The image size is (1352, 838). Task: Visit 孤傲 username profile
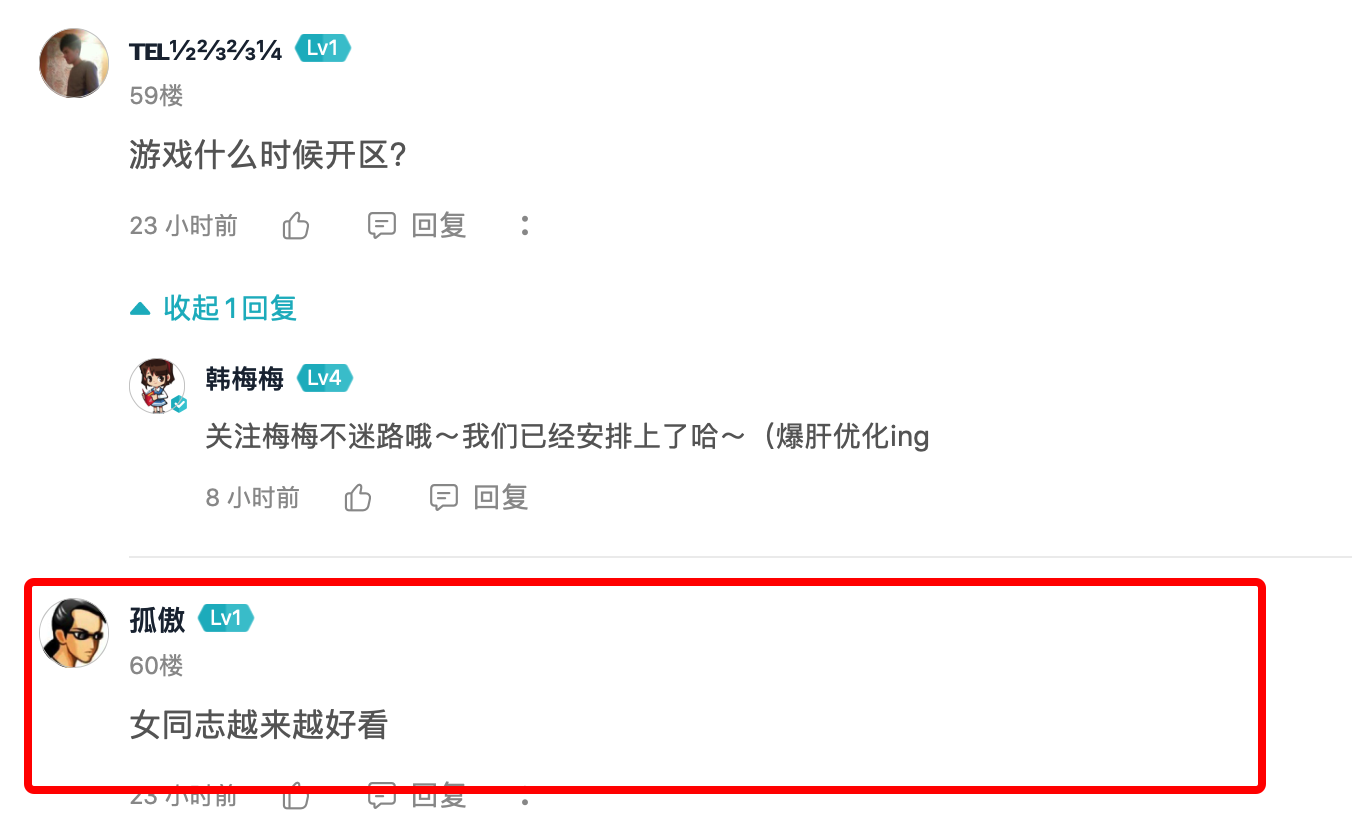[x=158, y=620]
